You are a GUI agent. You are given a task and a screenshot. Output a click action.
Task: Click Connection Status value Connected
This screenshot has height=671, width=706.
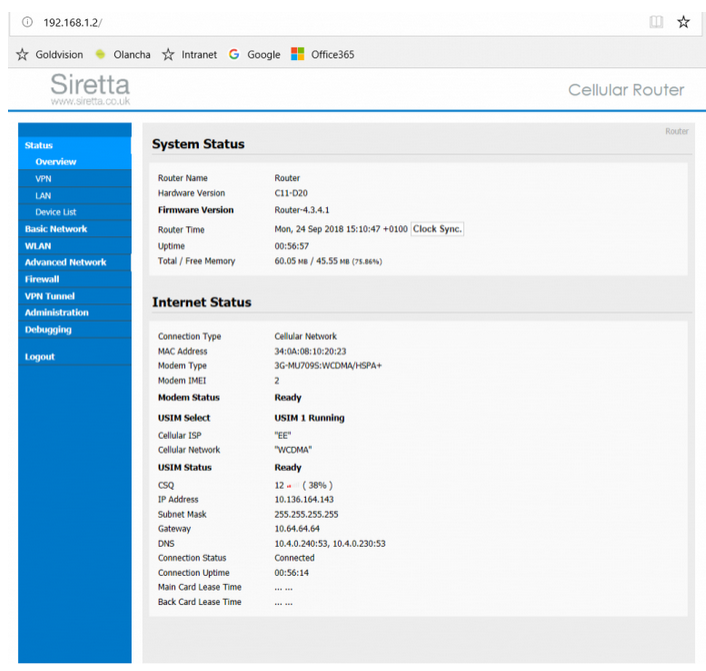294,558
